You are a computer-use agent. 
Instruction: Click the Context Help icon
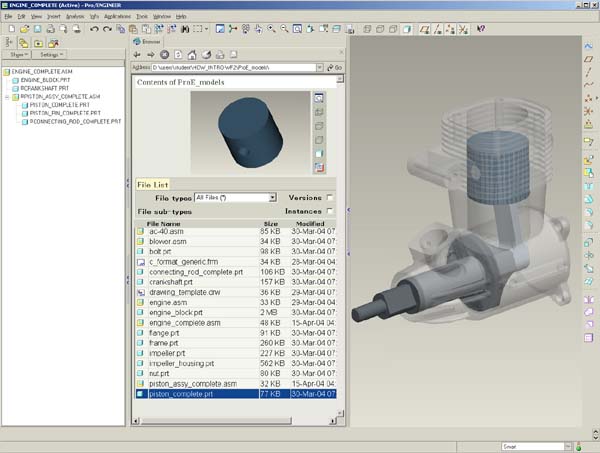[480, 29]
